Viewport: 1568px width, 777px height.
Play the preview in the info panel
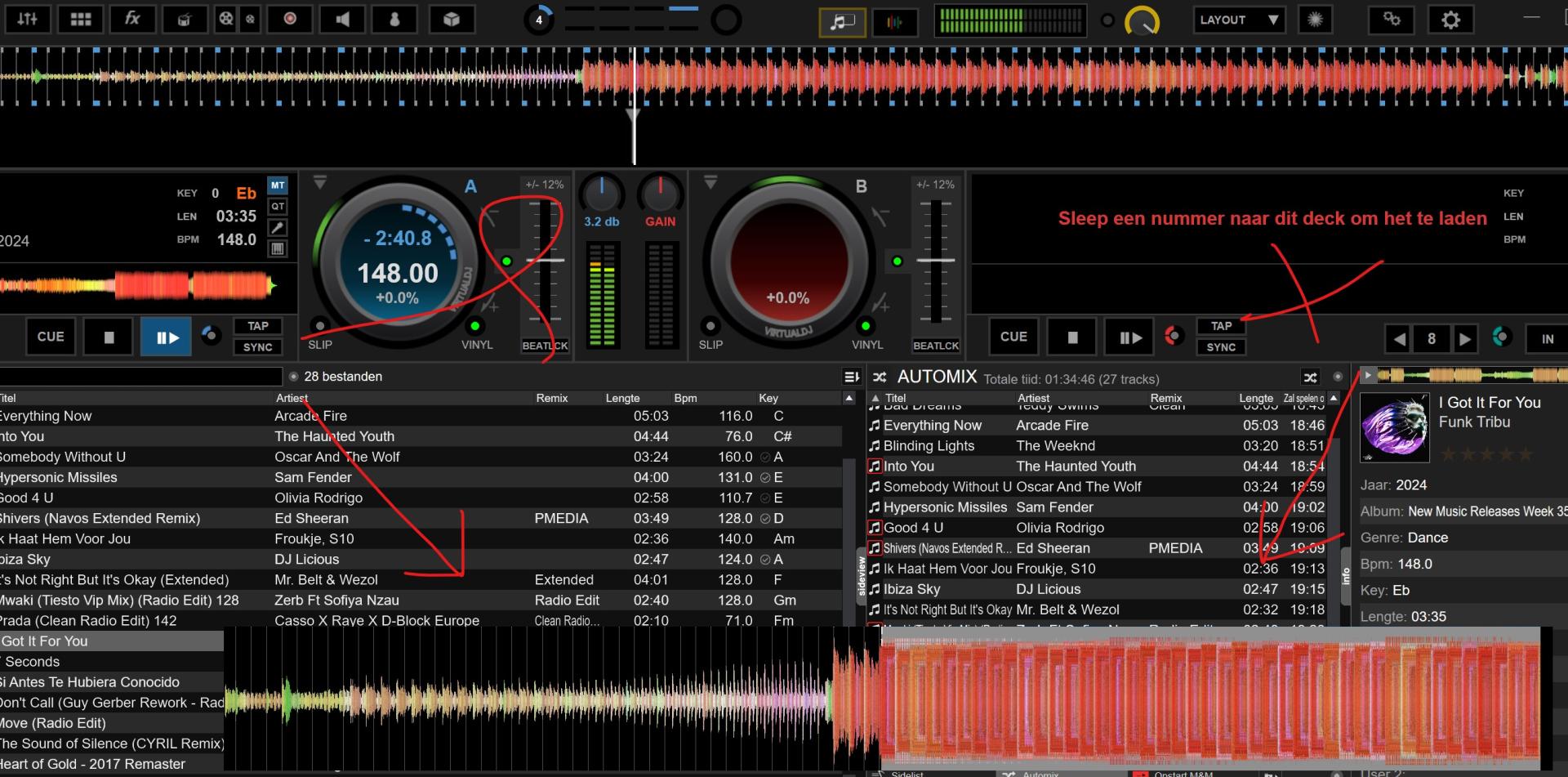[1368, 375]
